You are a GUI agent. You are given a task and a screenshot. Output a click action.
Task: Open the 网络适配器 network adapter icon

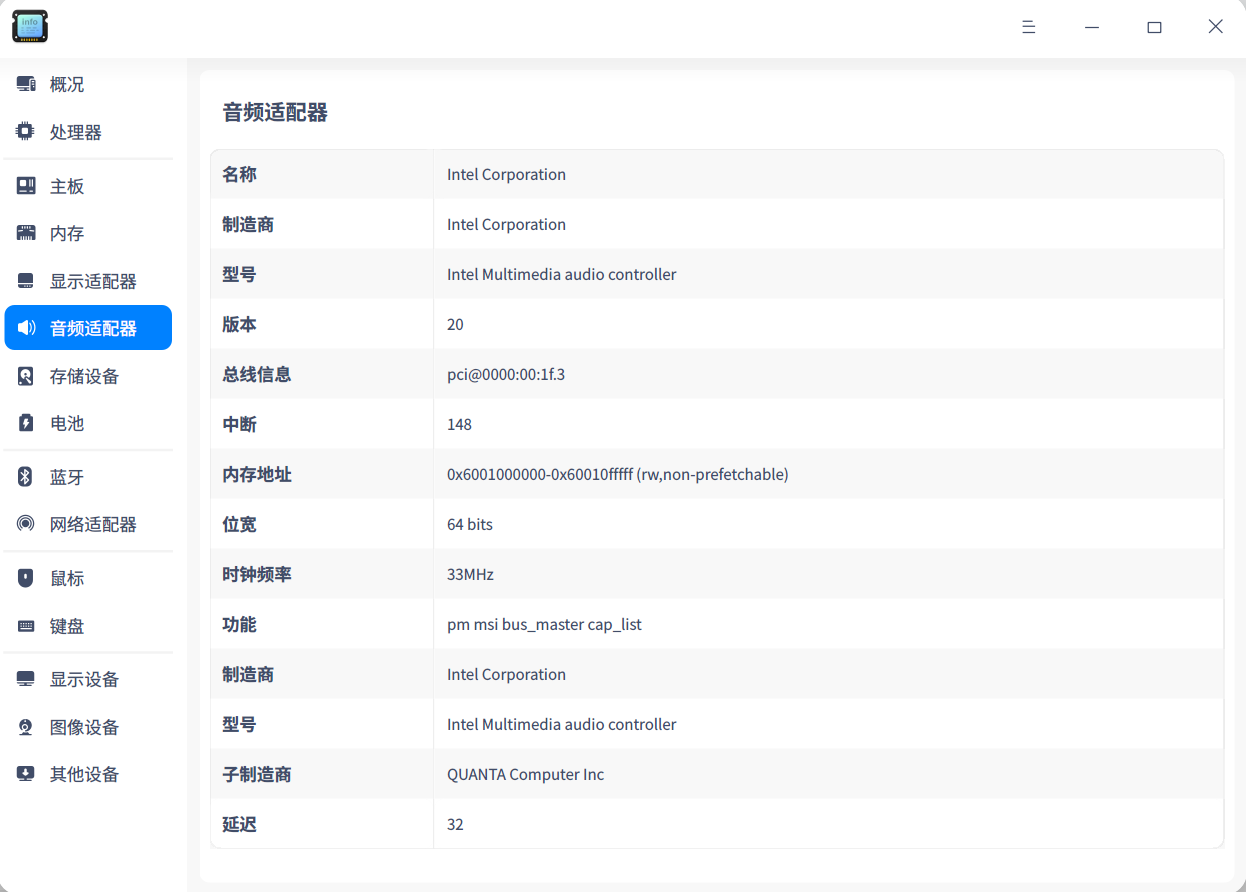point(24,523)
